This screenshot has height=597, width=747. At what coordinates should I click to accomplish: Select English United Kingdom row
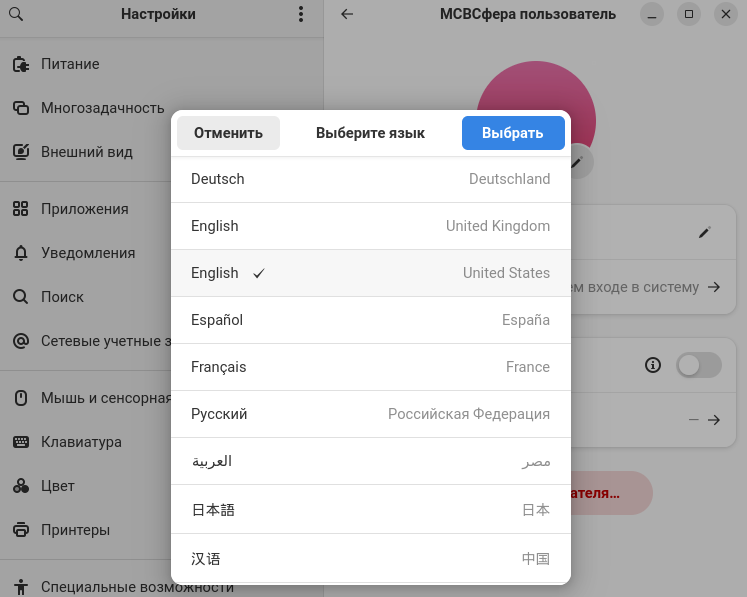371,226
